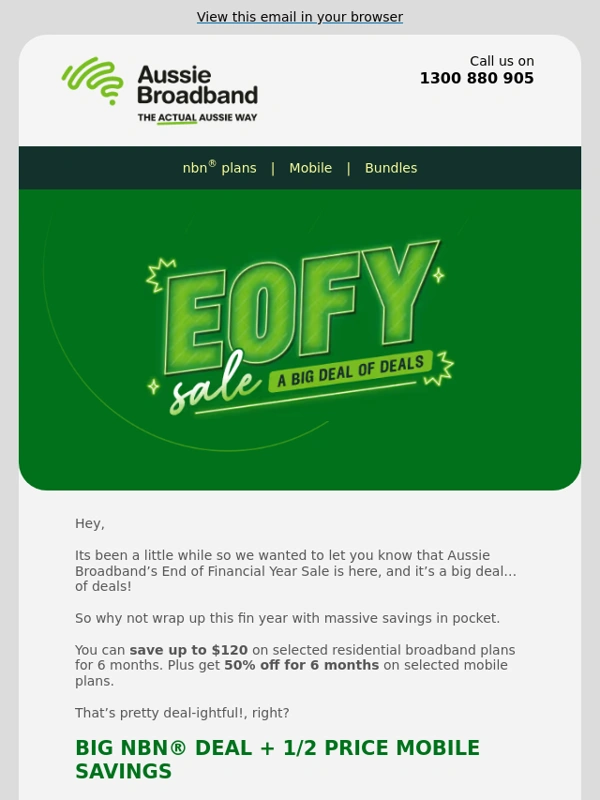Click the sparkle star next to the letter Y

tap(437, 273)
